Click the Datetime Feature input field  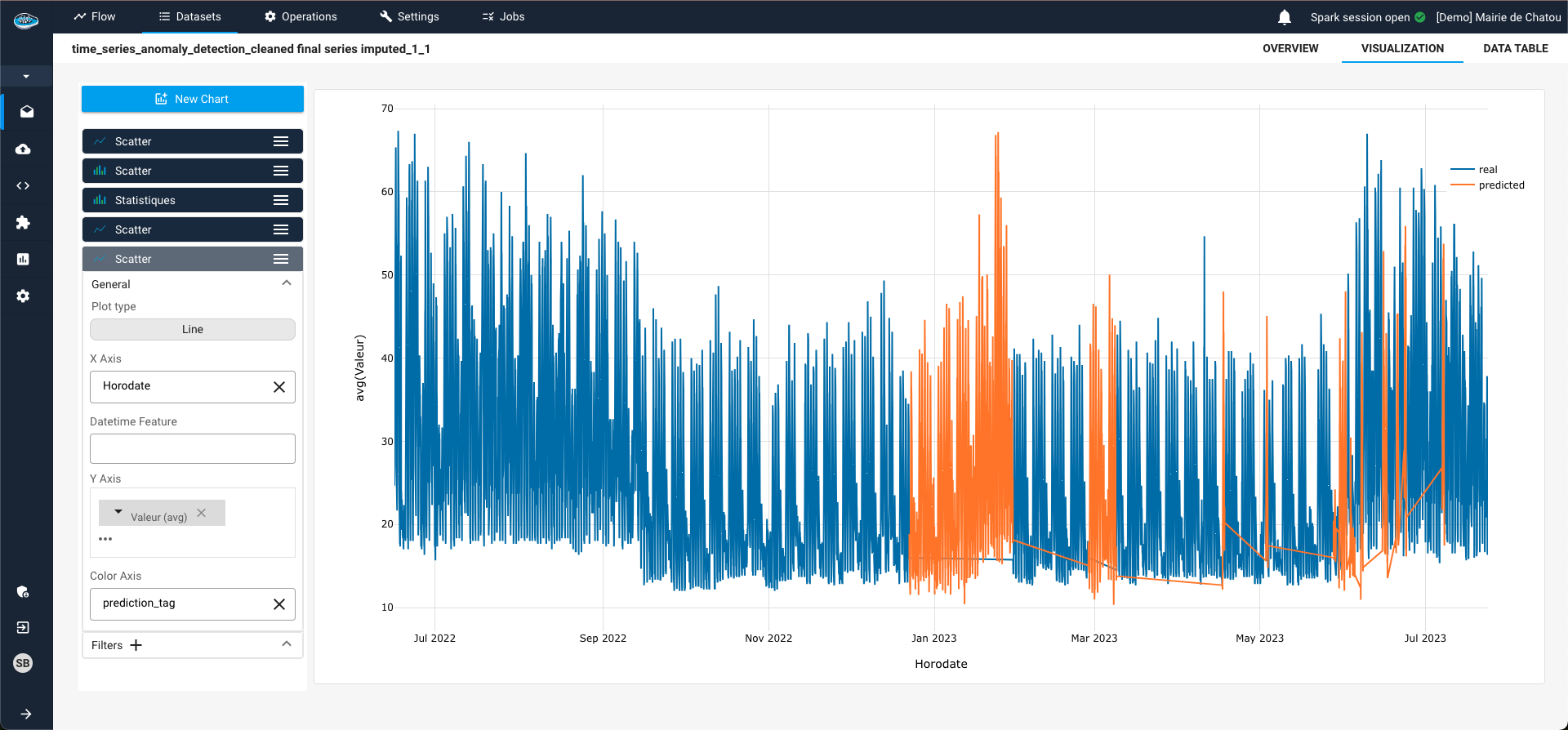point(193,448)
